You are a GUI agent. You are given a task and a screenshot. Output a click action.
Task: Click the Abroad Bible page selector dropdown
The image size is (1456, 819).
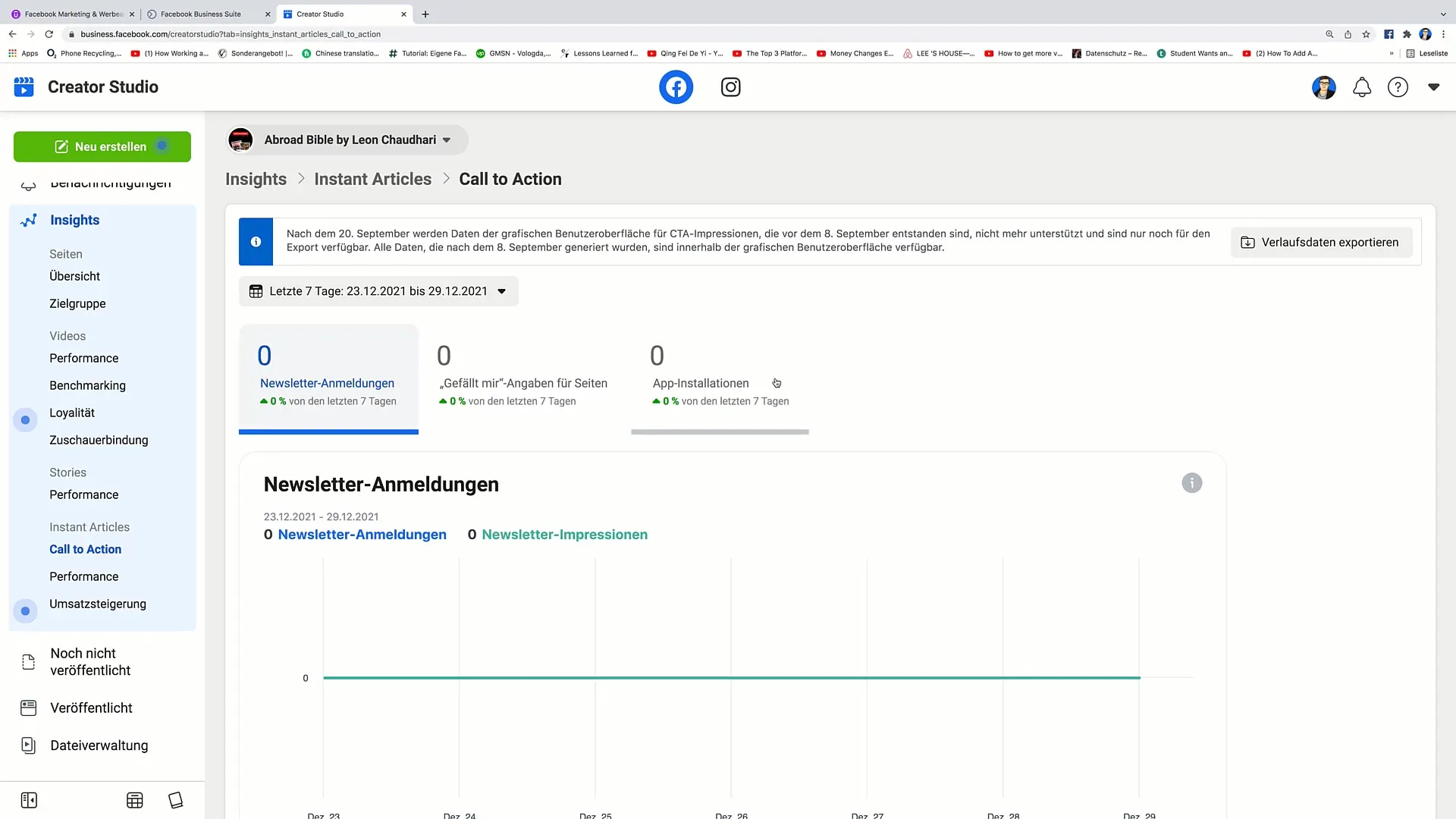pyautogui.click(x=343, y=139)
